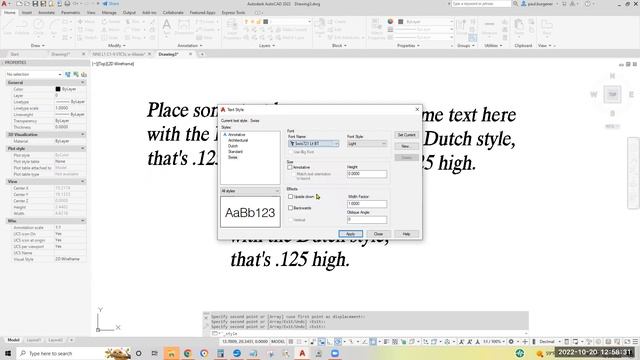This screenshot has height=360, width=640.
Task: Tick Match text orientation to layout checkbox
Action: click(293, 174)
